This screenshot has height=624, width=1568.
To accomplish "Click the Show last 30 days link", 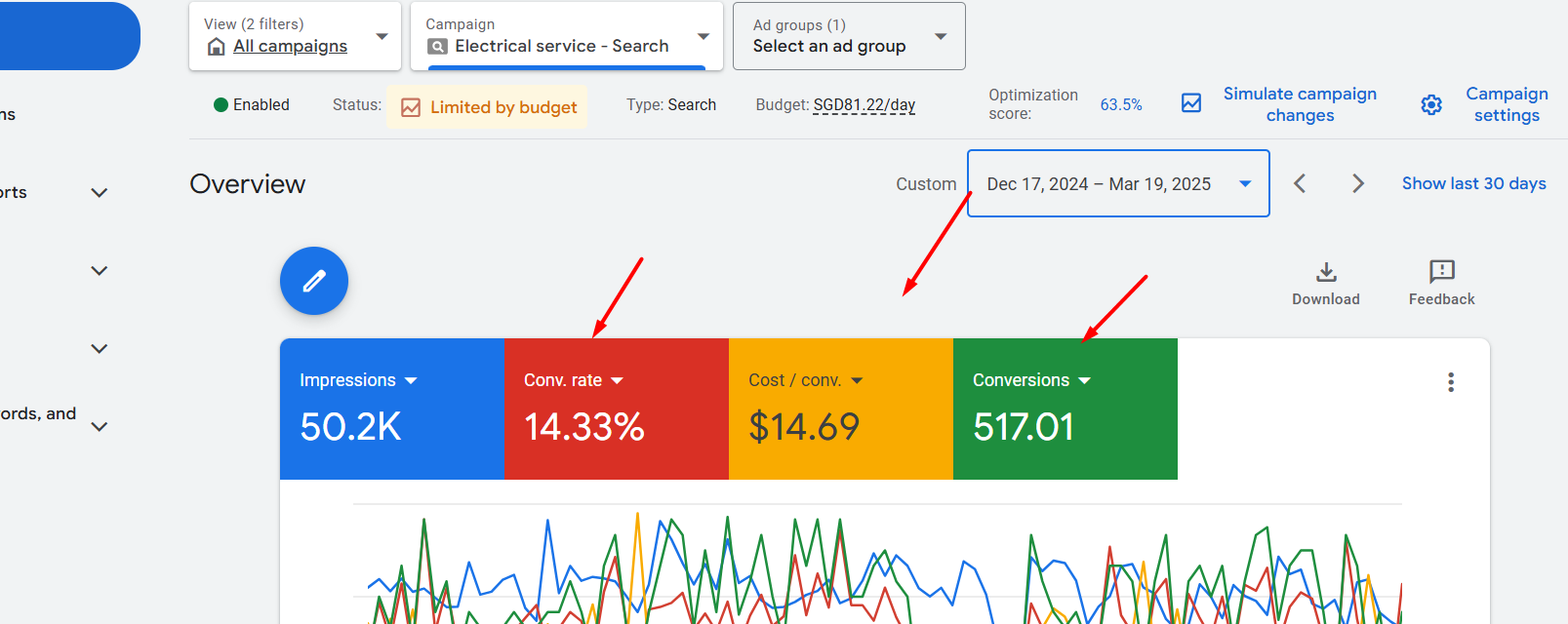I will pyautogui.click(x=1473, y=183).
